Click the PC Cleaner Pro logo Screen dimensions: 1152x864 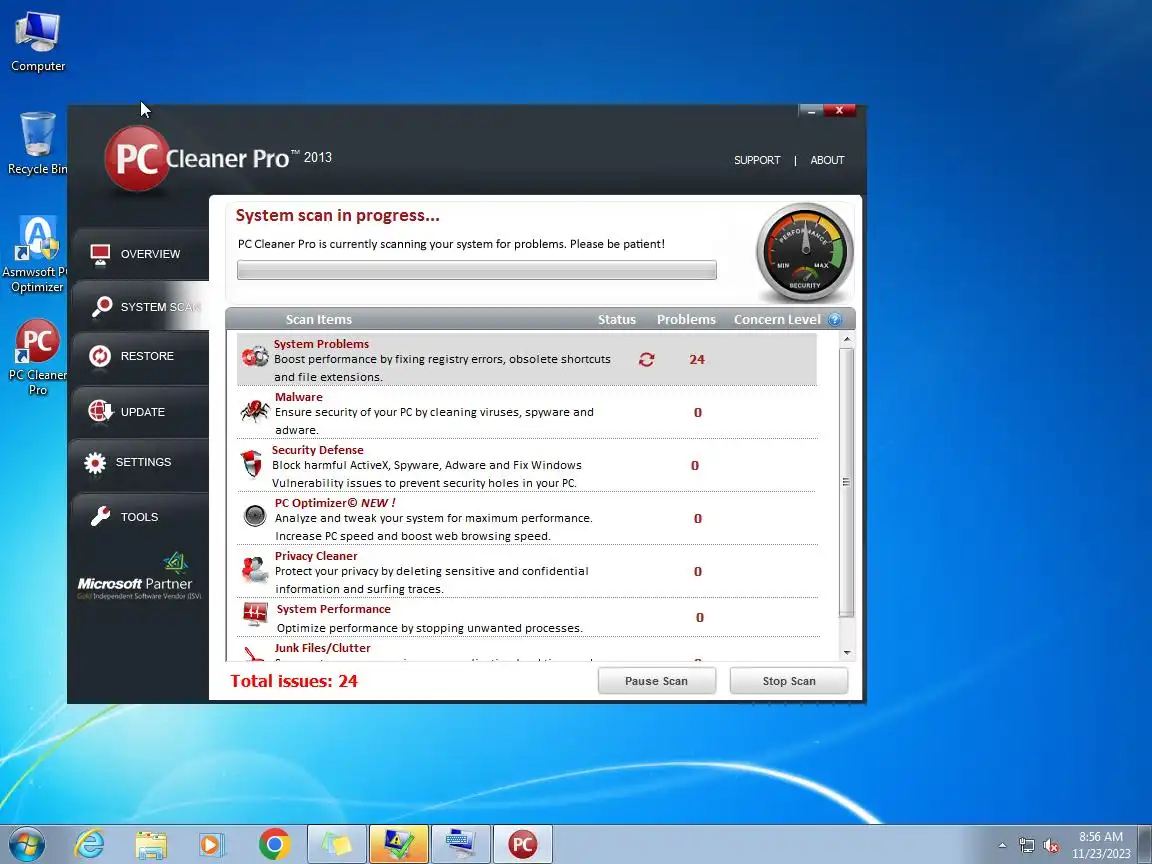pyautogui.click(x=217, y=158)
